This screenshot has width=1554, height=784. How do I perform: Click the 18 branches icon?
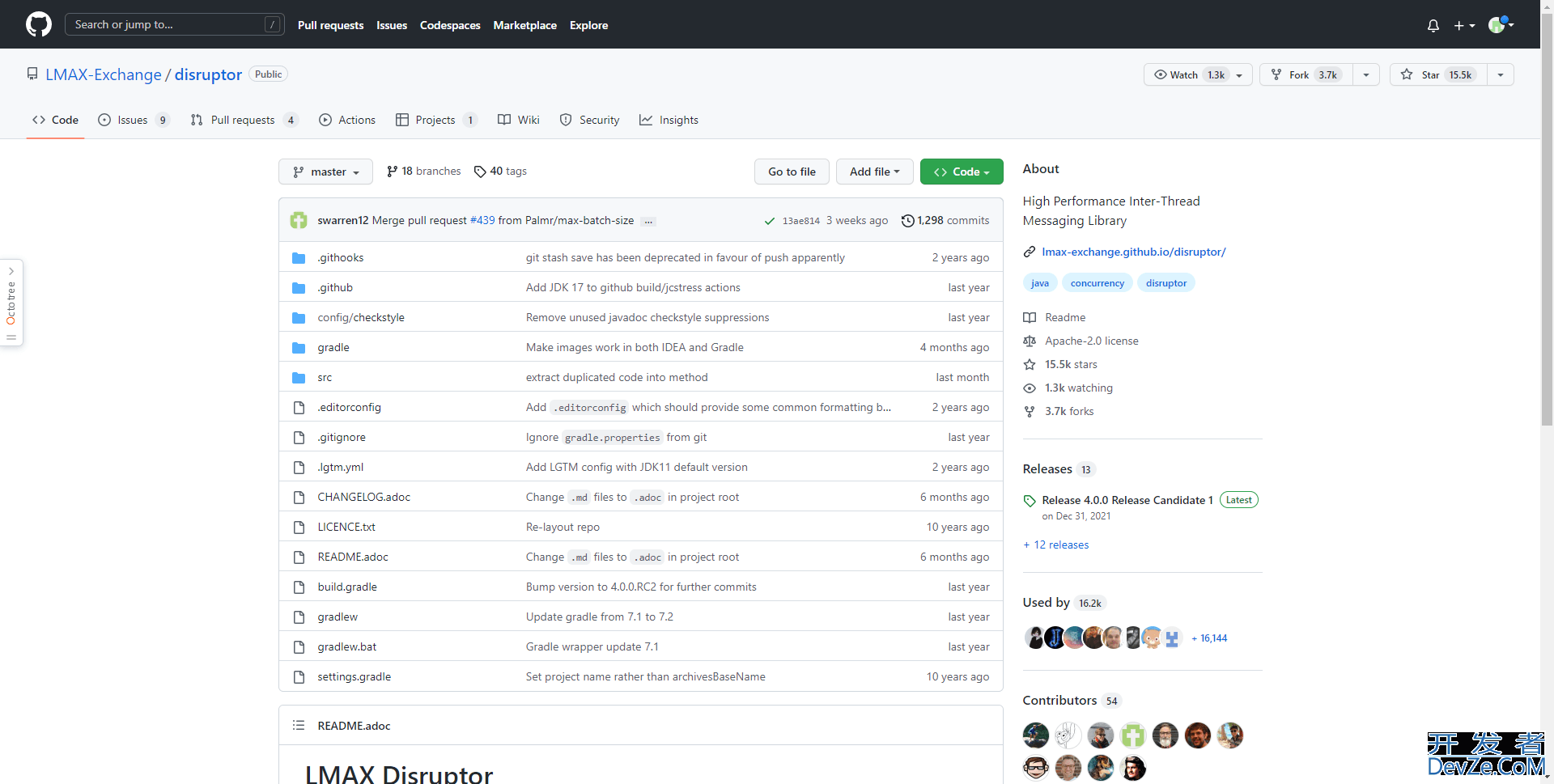point(392,172)
